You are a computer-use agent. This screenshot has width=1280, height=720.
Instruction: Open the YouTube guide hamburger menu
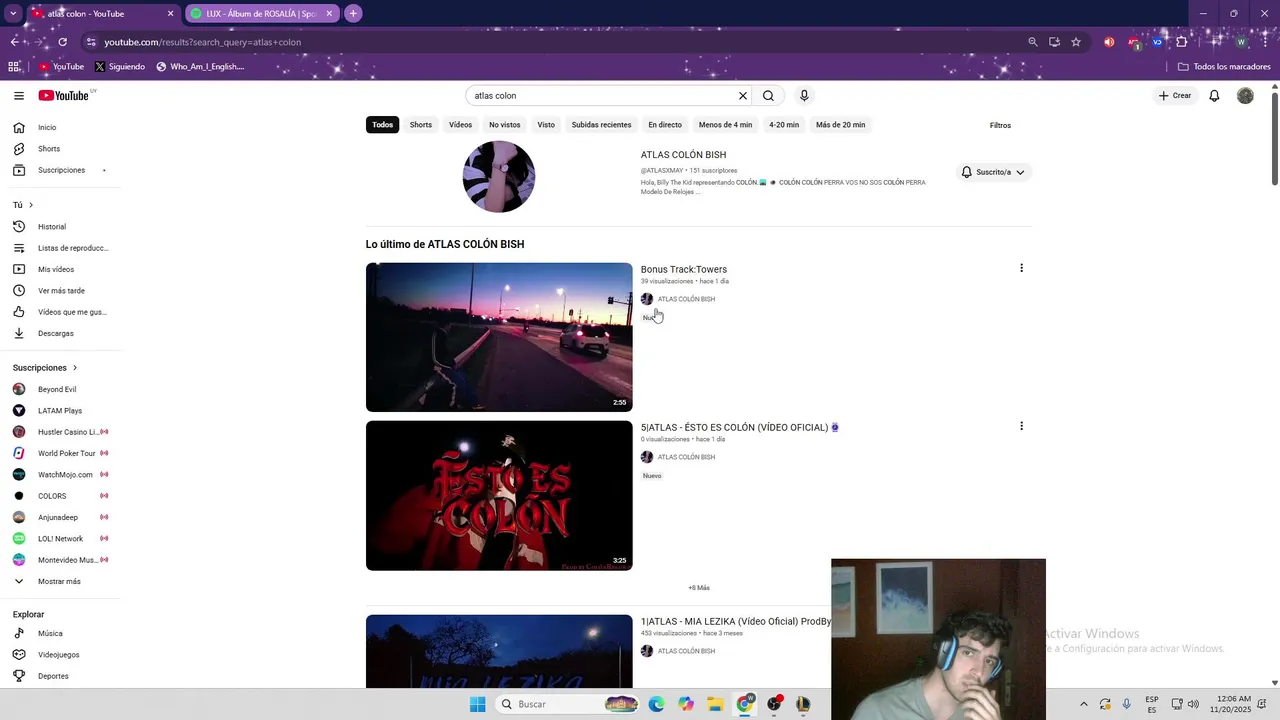point(19,96)
